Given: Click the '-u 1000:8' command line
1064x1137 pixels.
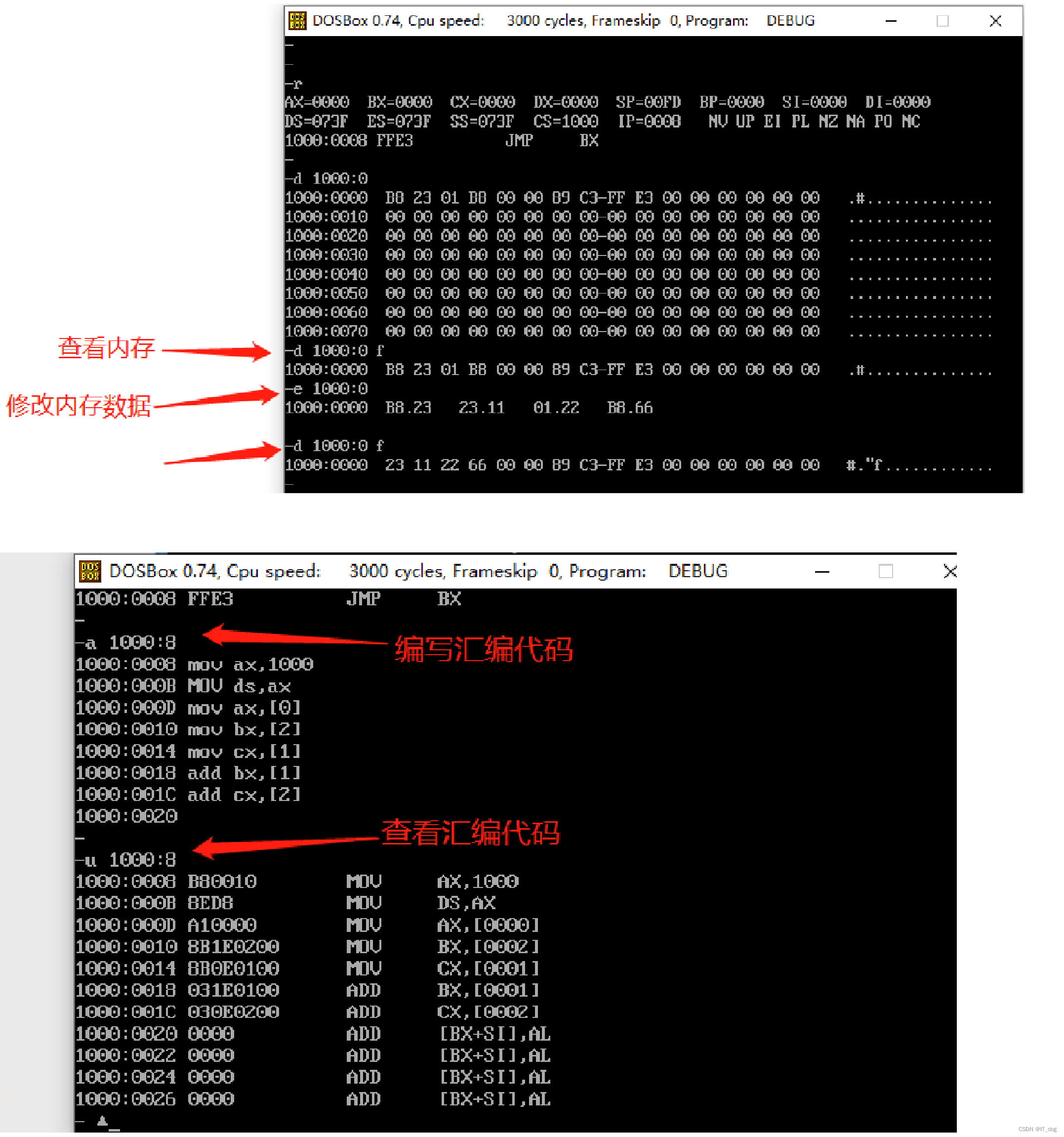Looking at the screenshot, I should pyautogui.click(x=126, y=860).
